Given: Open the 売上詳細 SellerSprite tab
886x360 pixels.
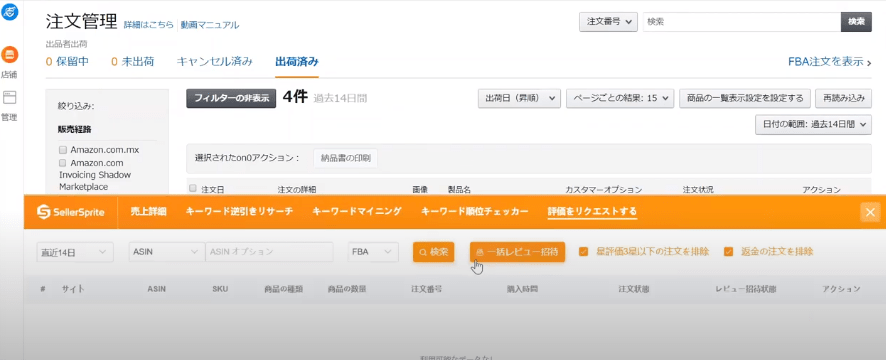Looking at the screenshot, I should click(148, 211).
